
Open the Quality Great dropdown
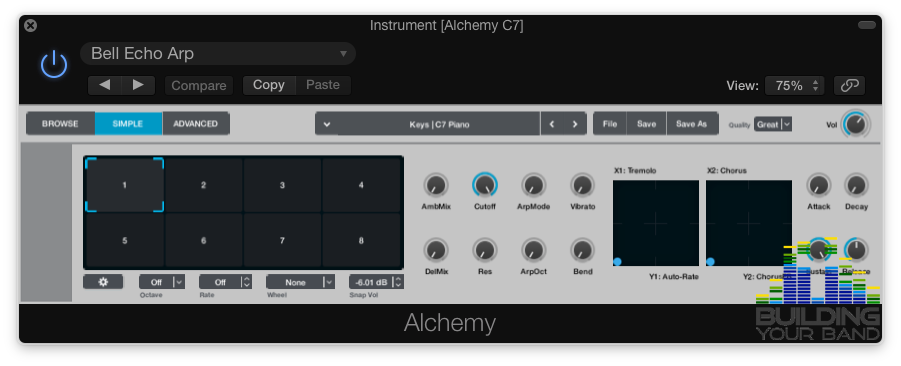773,124
